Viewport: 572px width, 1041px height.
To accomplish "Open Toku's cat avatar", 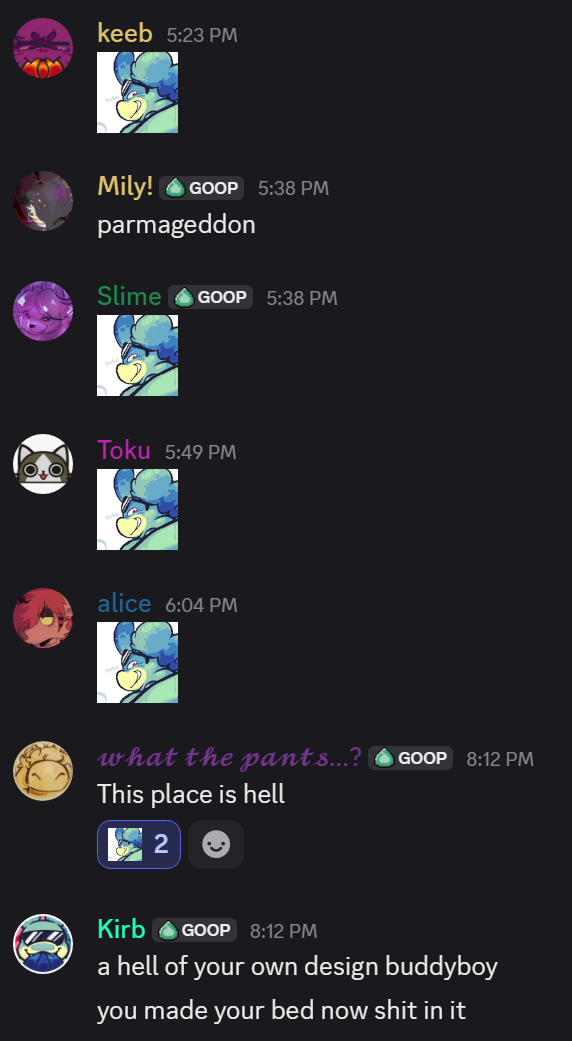I will 43,464.
